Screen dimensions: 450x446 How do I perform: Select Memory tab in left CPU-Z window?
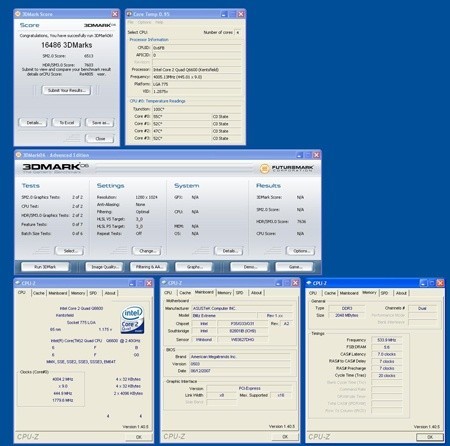[x=78, y=293]
